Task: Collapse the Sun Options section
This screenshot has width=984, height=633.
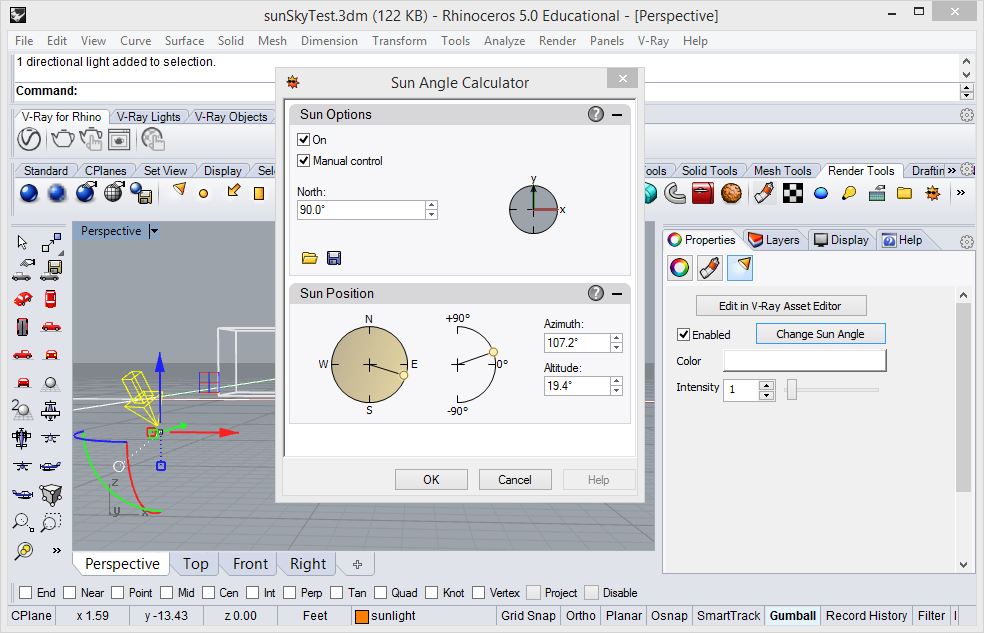Action: pos(617,114)
